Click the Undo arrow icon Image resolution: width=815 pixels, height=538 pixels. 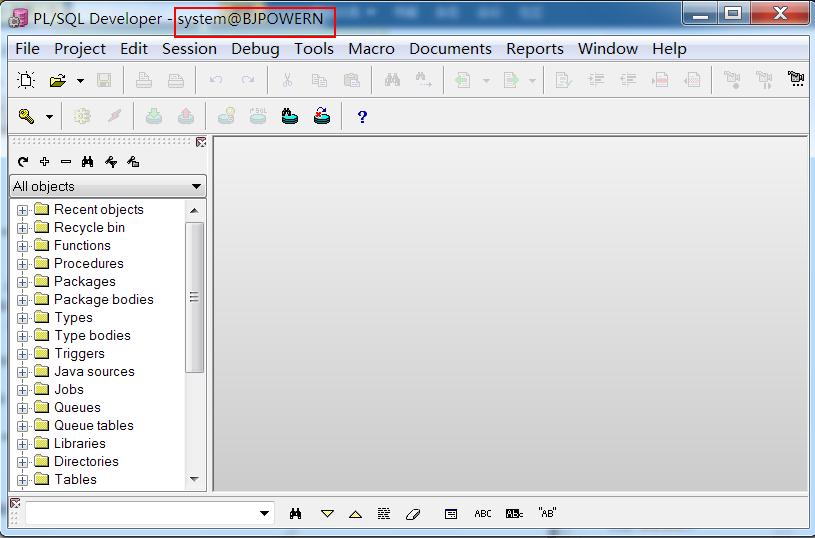(216, 80)
